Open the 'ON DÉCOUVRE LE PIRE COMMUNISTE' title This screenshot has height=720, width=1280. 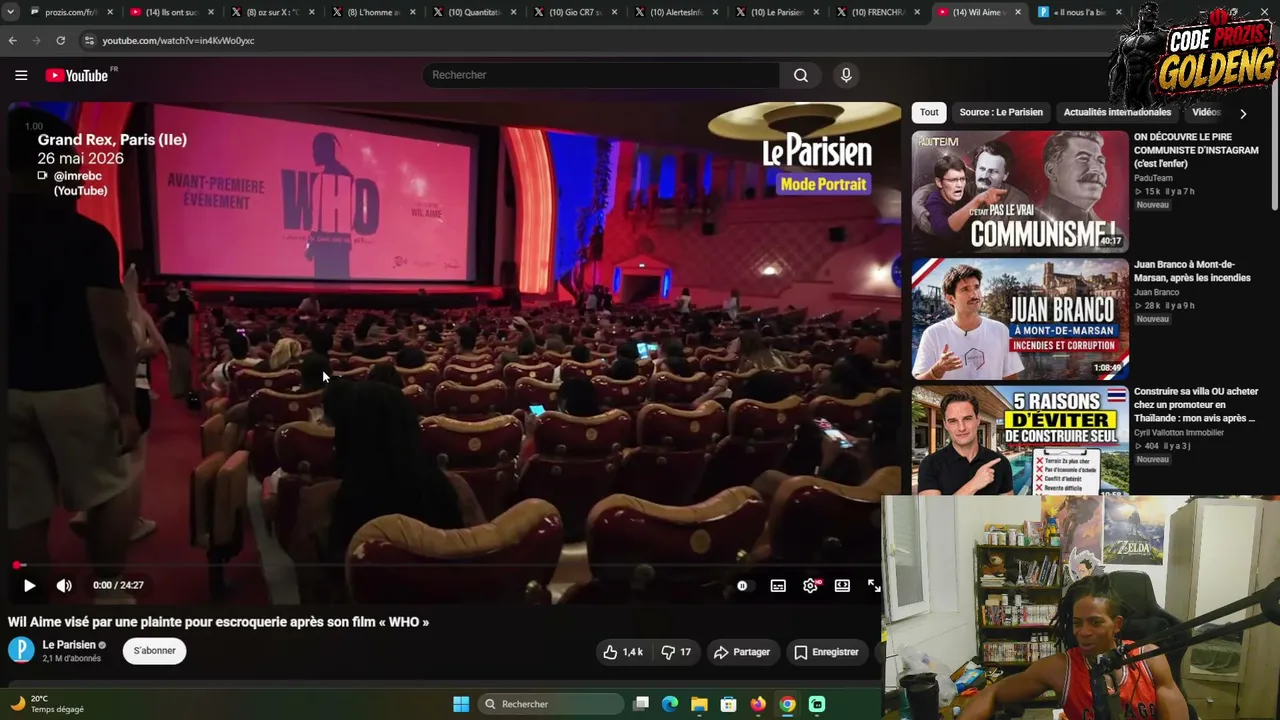pyautogui.click(x=1196, y=150)
